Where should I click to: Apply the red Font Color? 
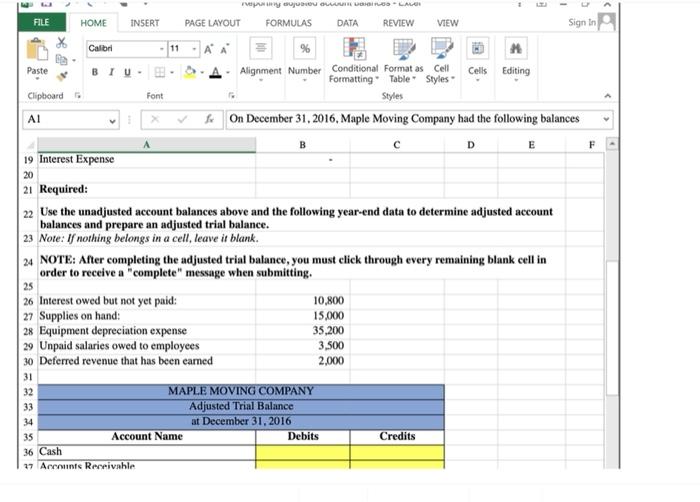216,72
